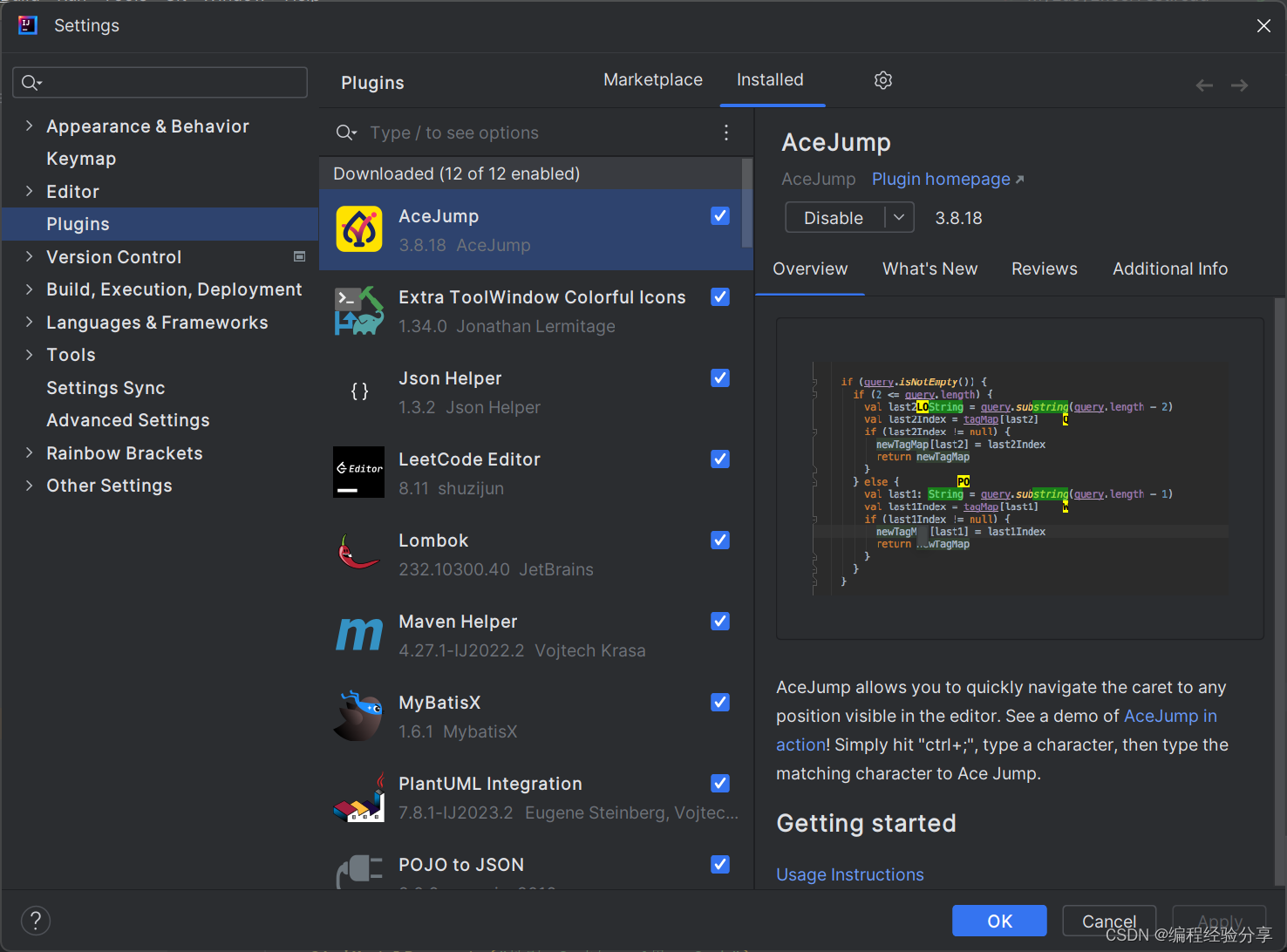Uncheck the AceJump plugin checkbox
Viewport: 1287px width, 952px height.
click(720, 215)
